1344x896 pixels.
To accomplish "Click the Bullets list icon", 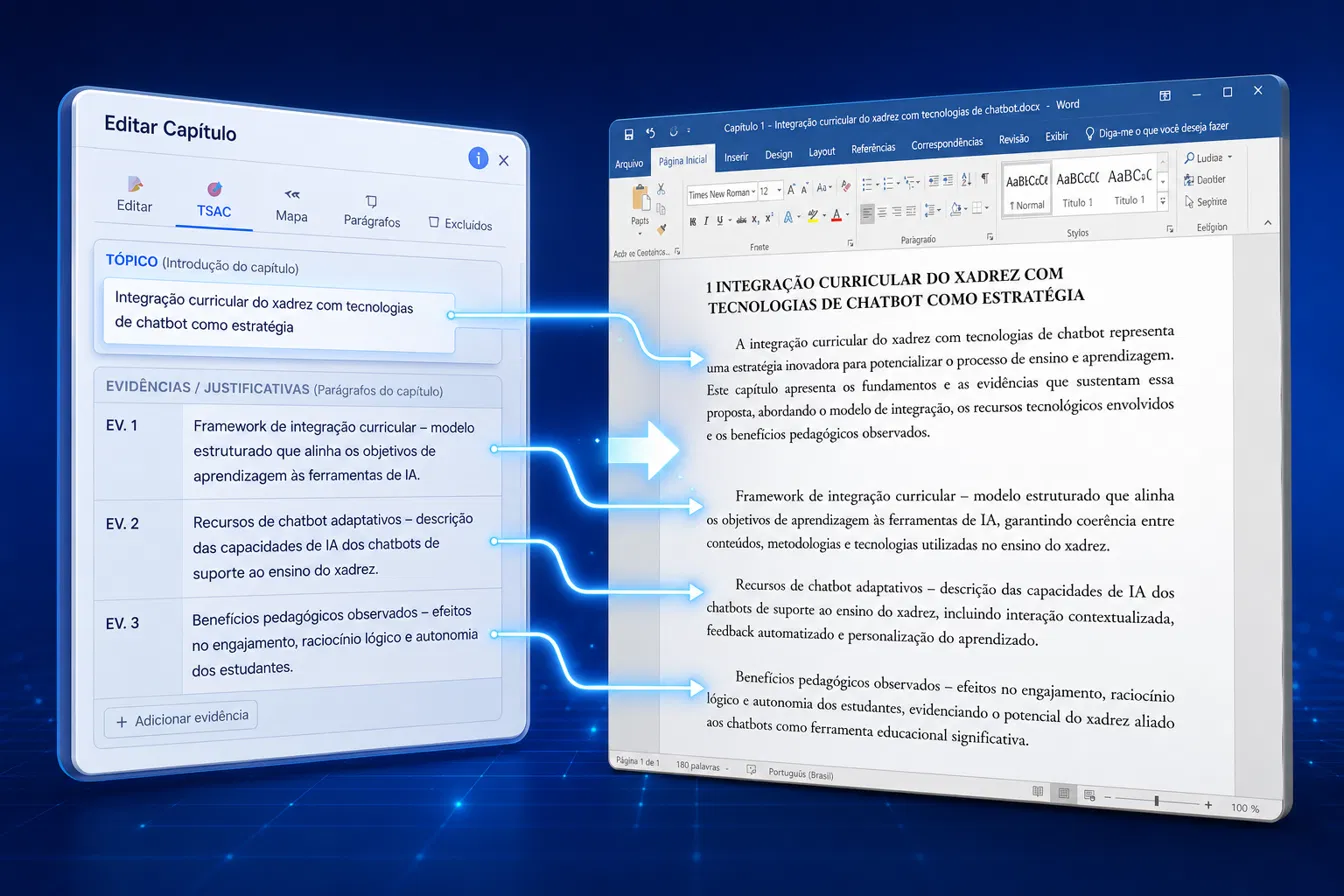I will [867, 183].
